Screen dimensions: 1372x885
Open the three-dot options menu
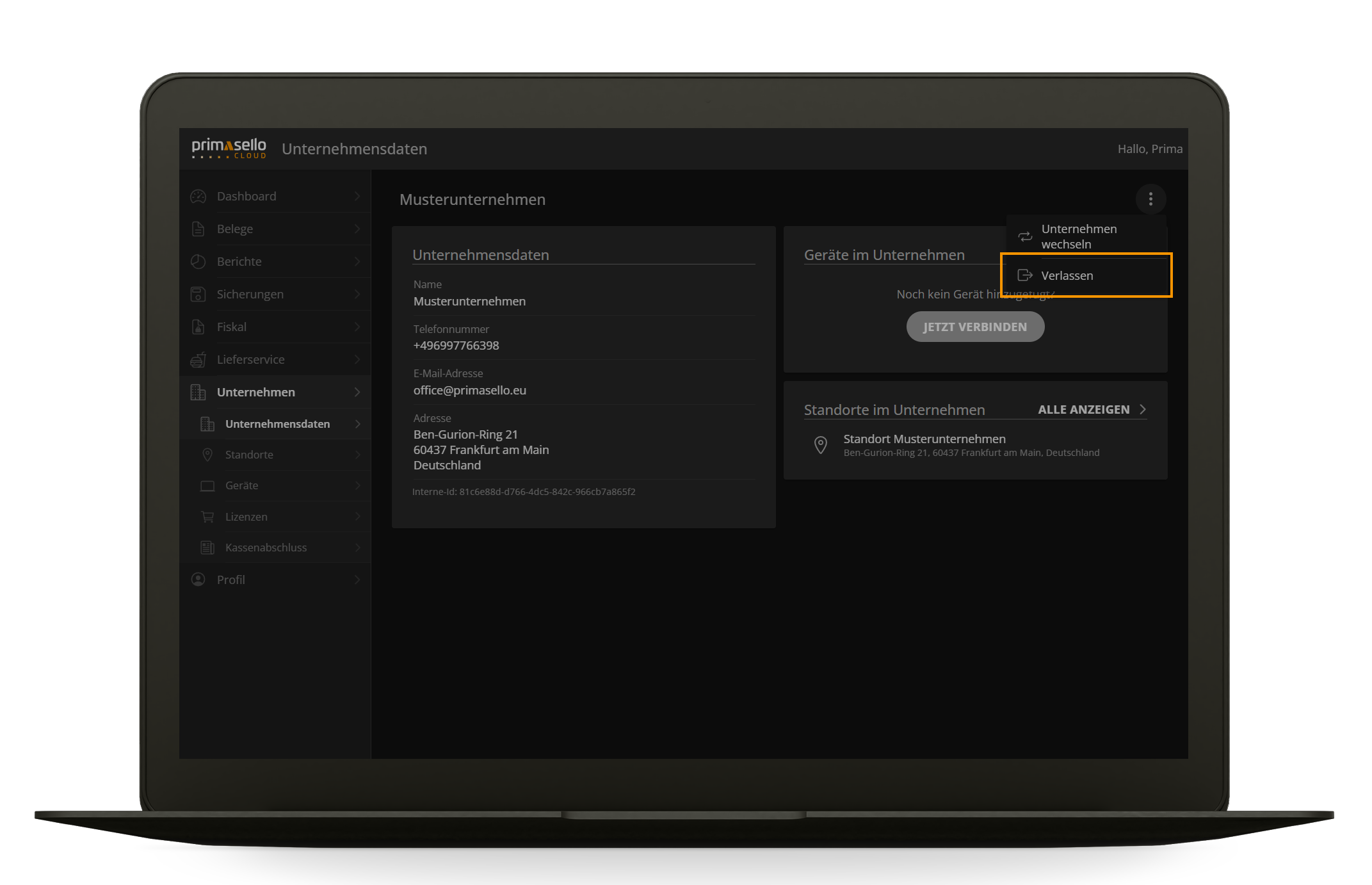(x=1150, y=199)
